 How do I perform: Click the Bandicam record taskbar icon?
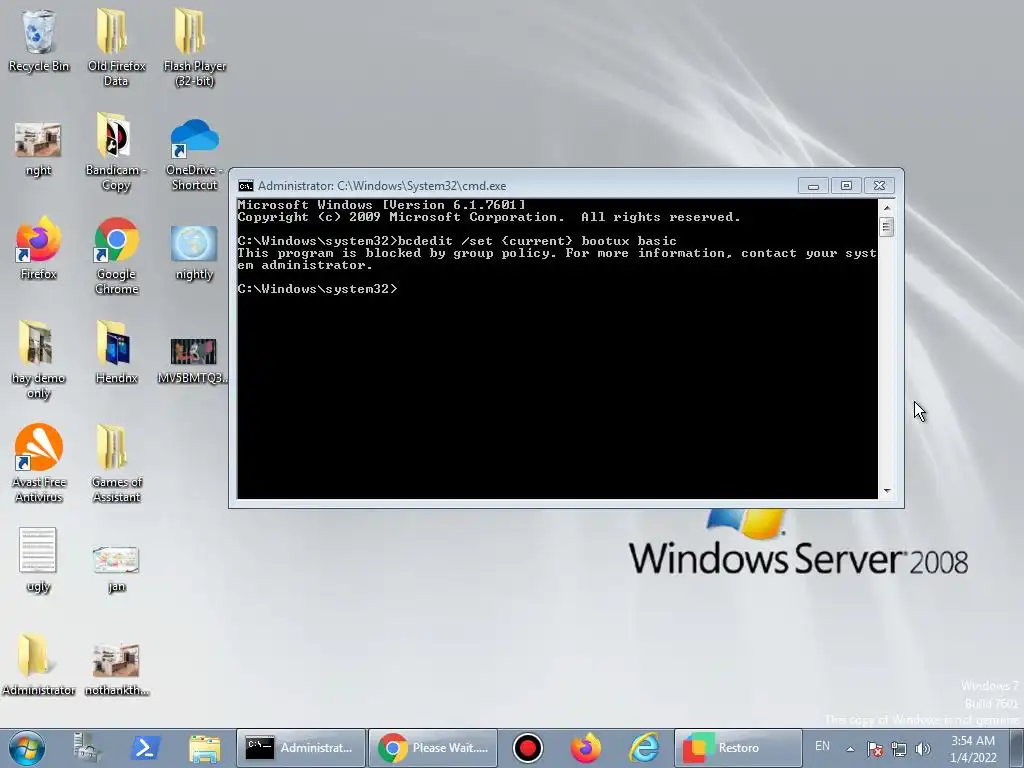528,748
